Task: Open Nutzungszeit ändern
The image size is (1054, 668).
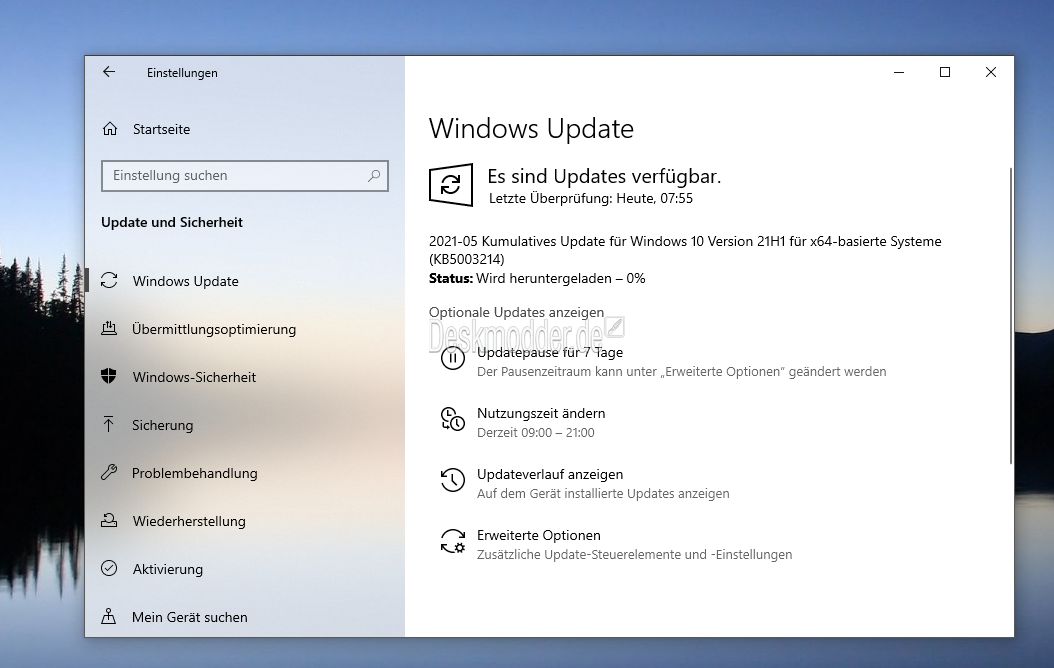Action: click(x=541, y=413)
